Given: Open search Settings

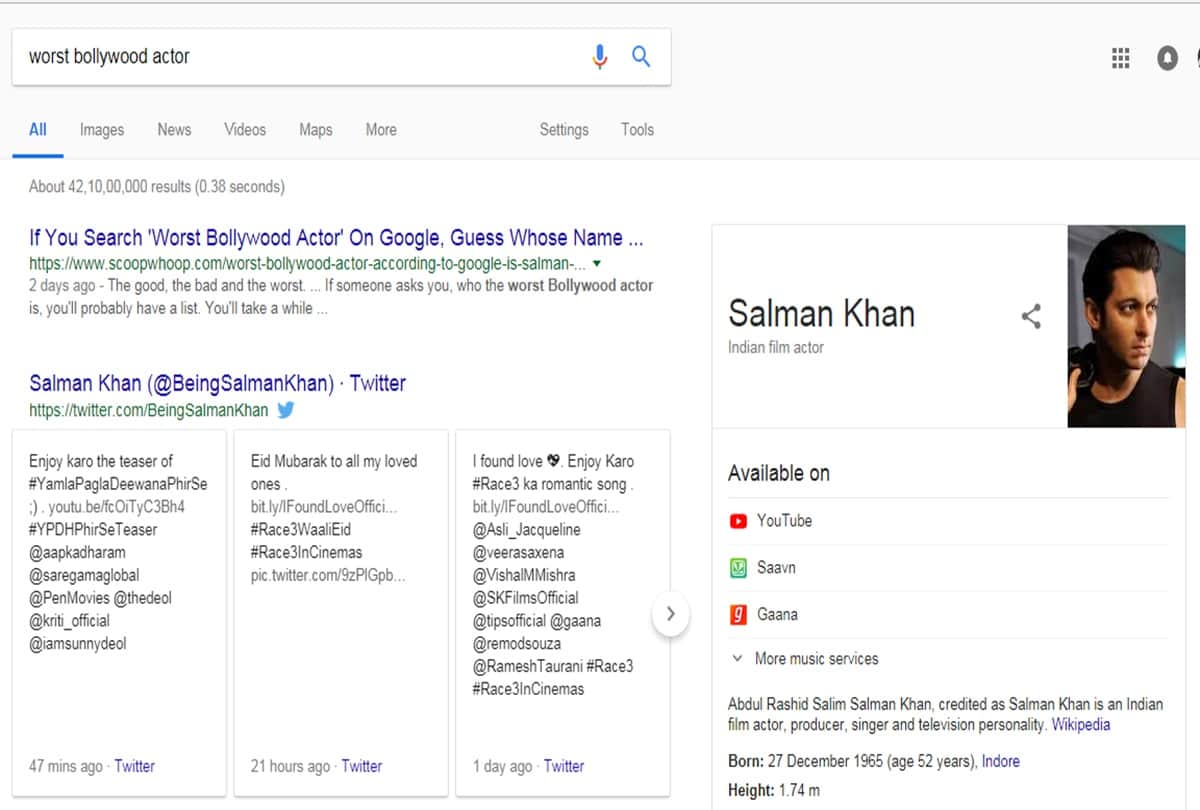Looking at the screenshot, I should pyautogui.click(x=564, y=130).
